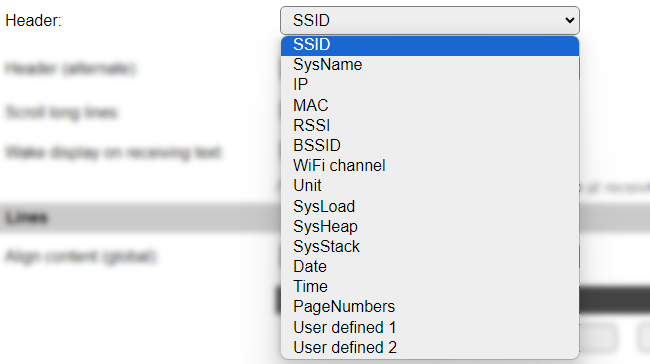This screenshot has width=650, height=364.
Task: Open the Header dropdown showing SSID
Action: click(x=430, y=20)
